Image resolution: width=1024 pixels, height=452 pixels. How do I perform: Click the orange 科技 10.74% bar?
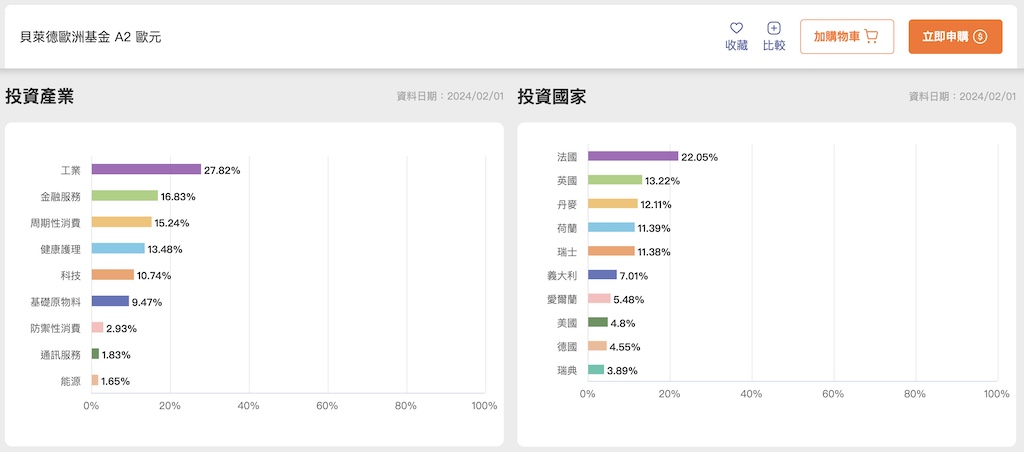(x=112, y=275)
